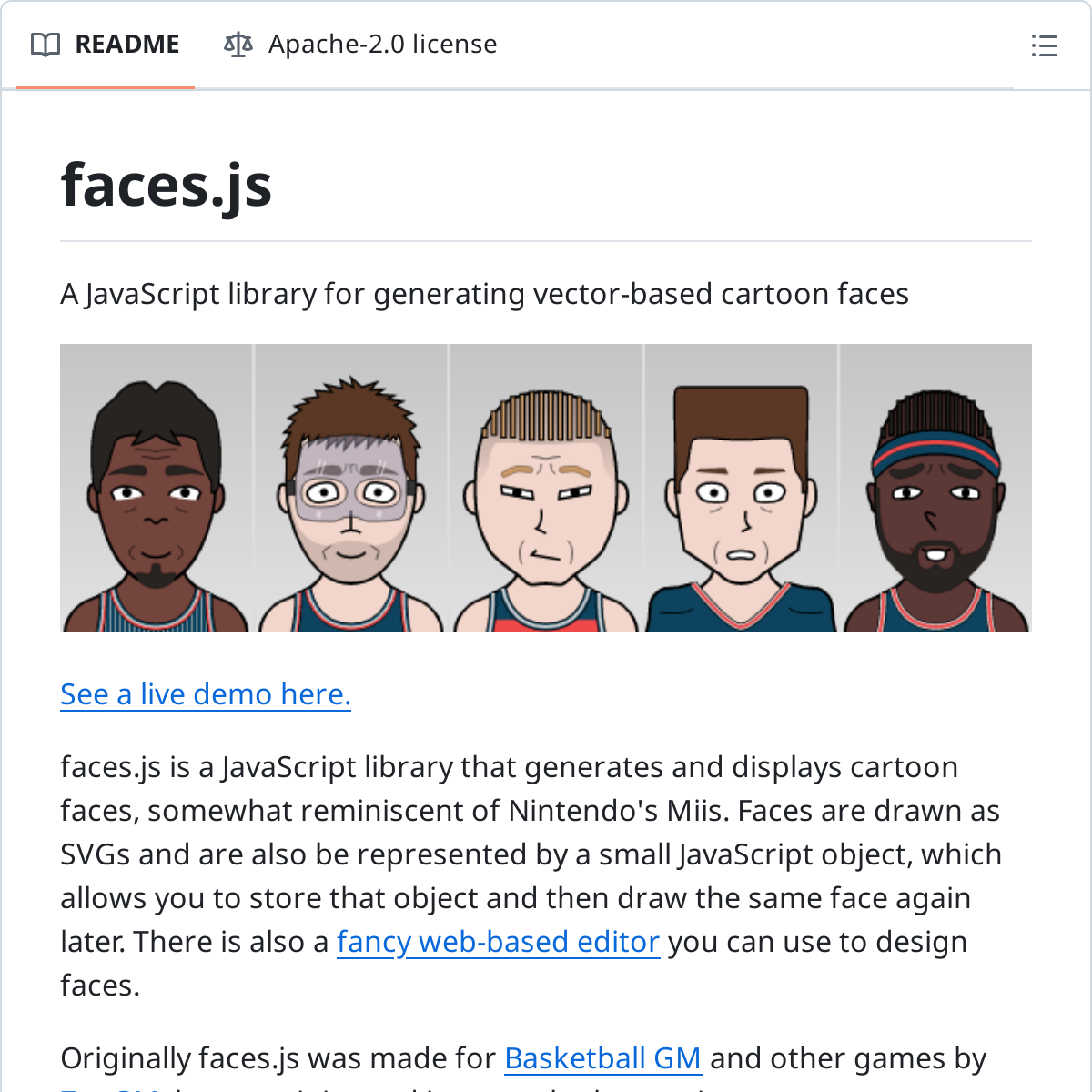Click the word "Nintendo's" in the paragraph
Screen dimensions: 1092x1092
tap(582, 811)
